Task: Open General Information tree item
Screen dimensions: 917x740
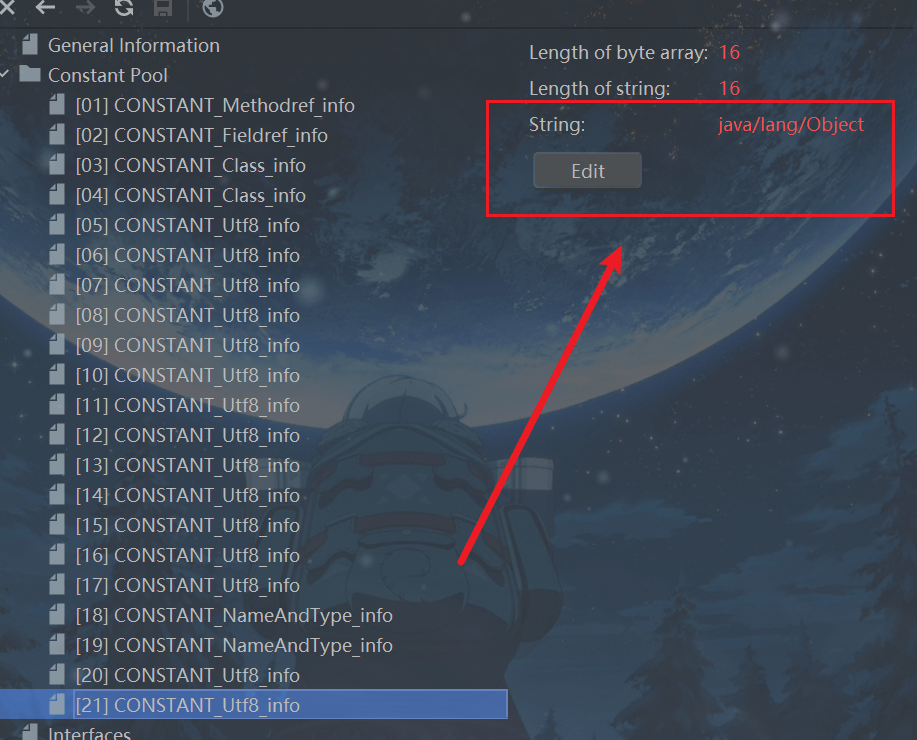Action: tap(133, 45)
